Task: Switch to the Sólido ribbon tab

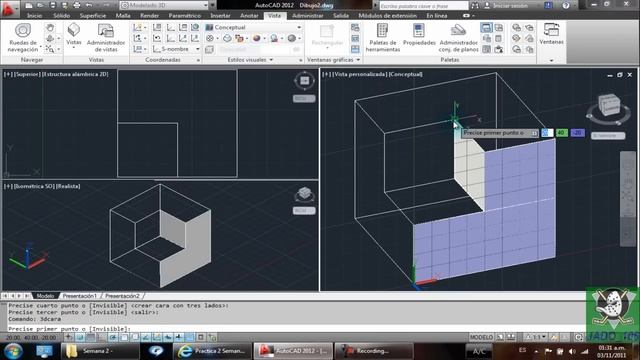Action: pos(62,16)
